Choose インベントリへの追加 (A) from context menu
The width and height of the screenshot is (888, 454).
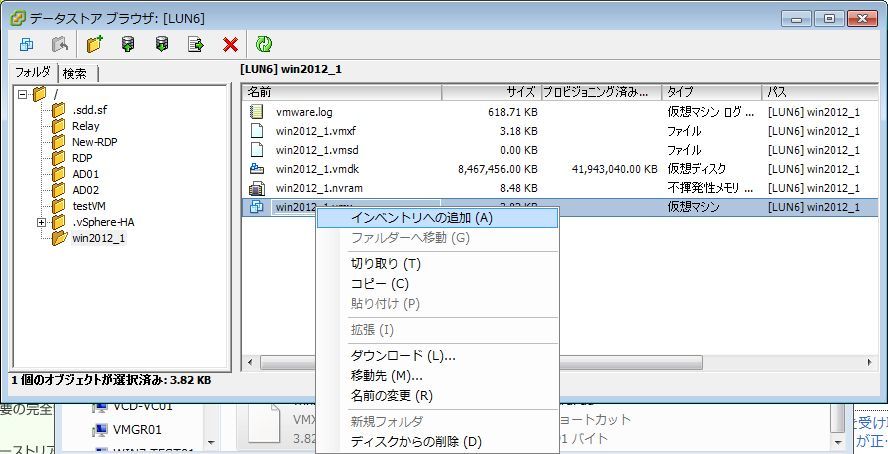point(437,218)
